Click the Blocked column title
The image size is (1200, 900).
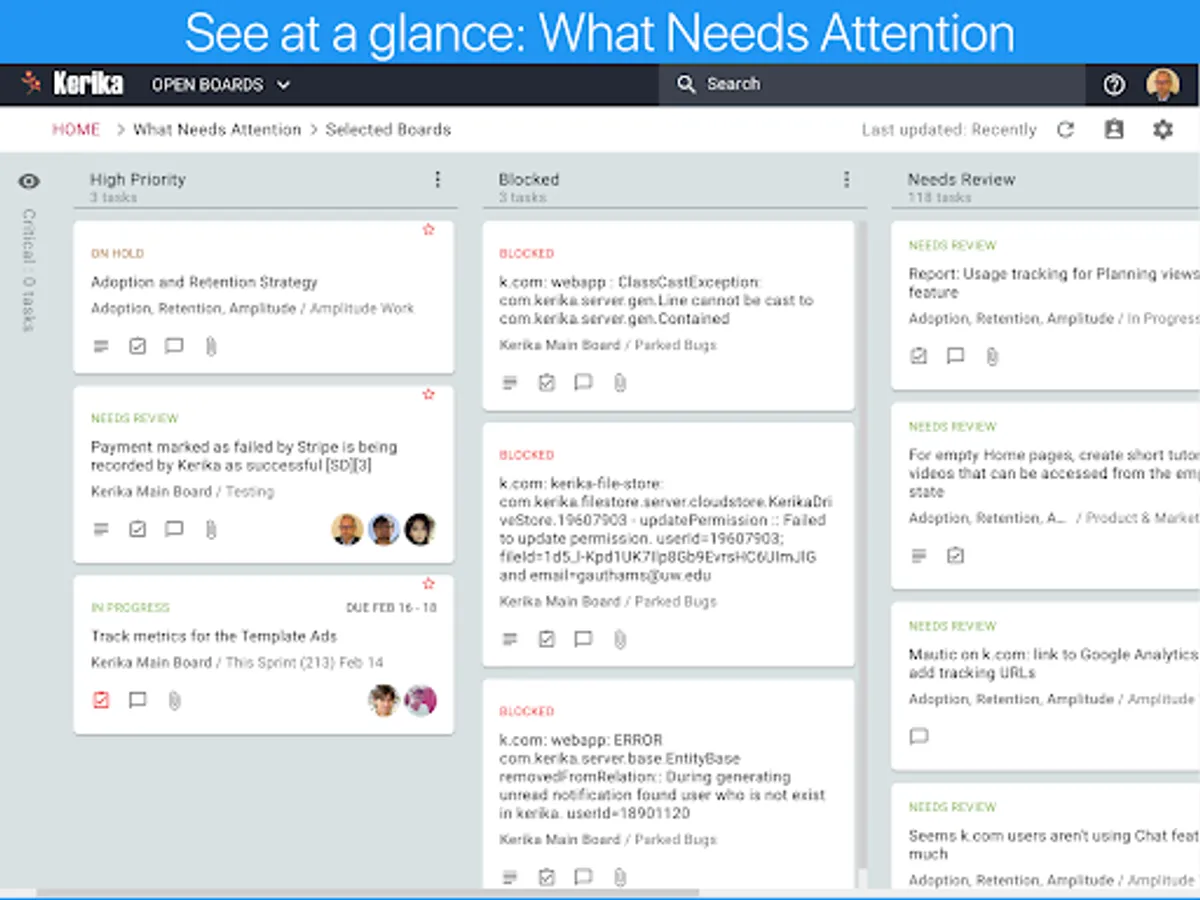529,179
